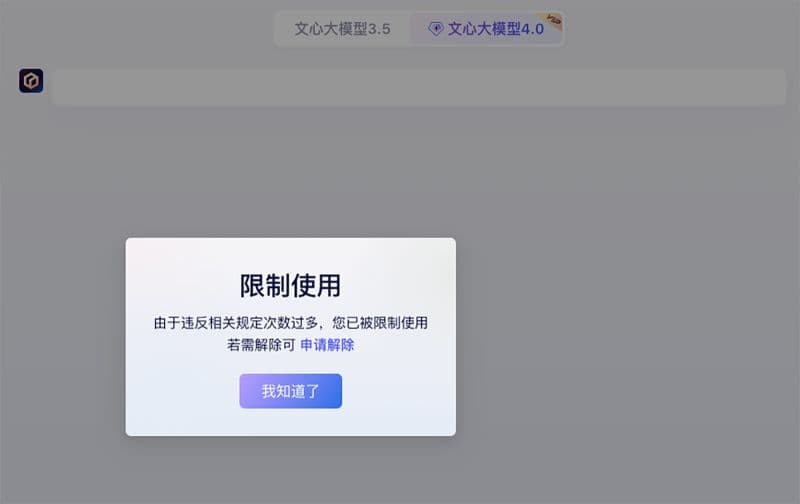The image size is (800, 504).
Task: Open the 申请解除 appeal link
Action: coord(327,345)
